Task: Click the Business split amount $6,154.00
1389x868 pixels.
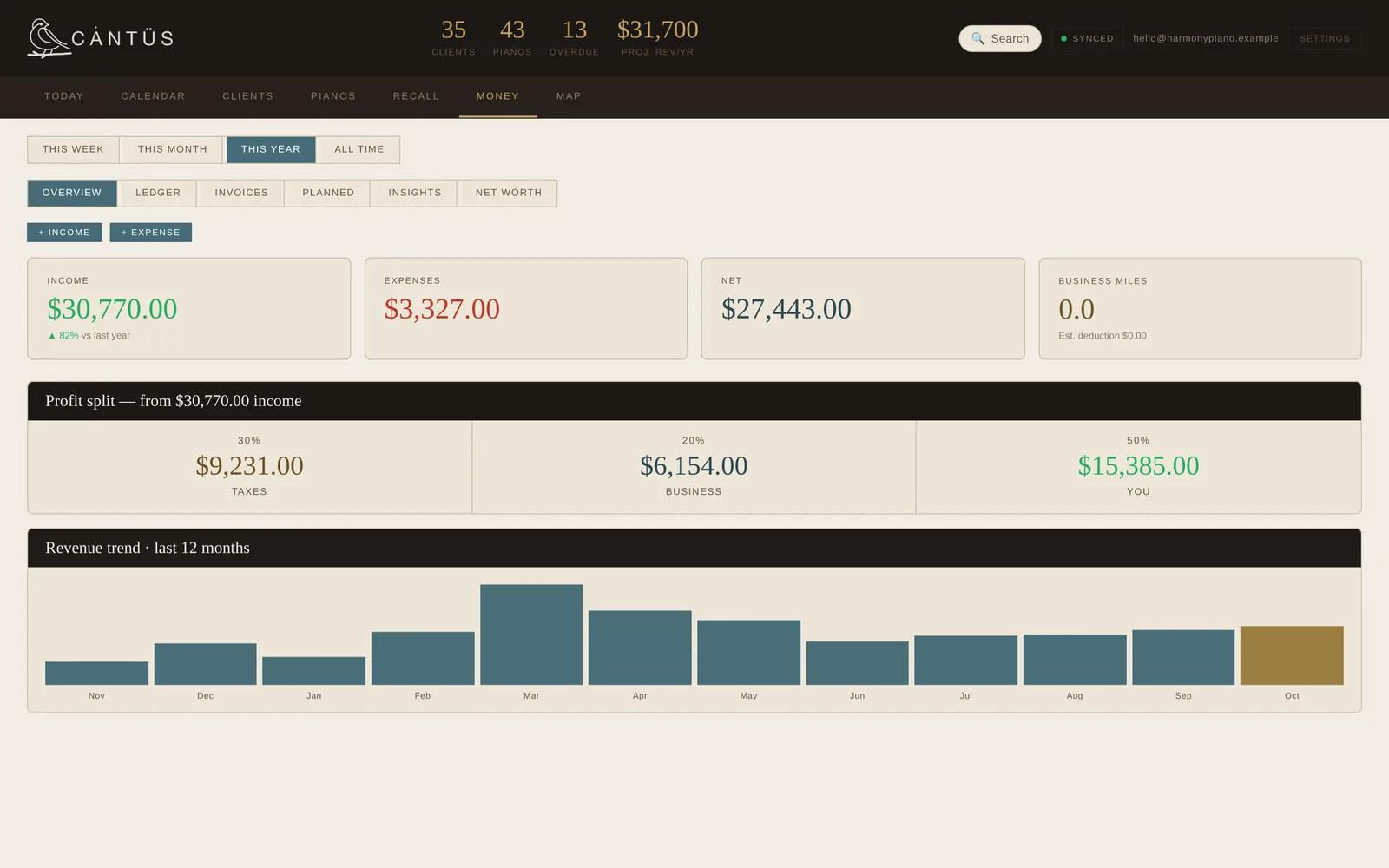Action: [x=694, y=466]
